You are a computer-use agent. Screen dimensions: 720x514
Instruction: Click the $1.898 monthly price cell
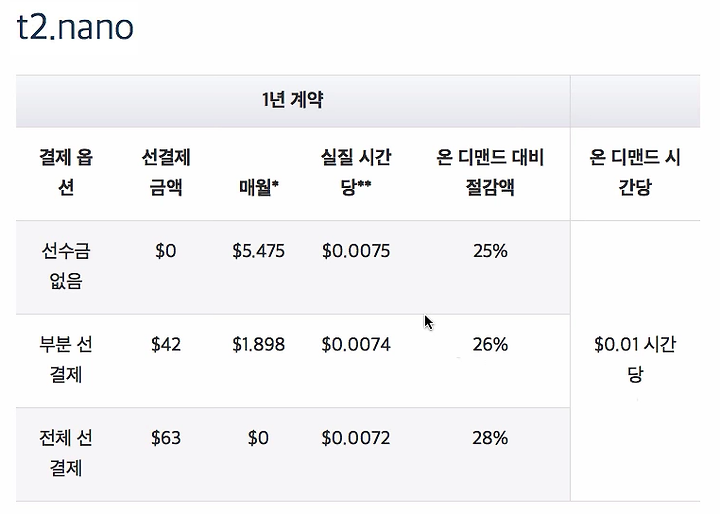pyautogui.click(x=259, y=345)
